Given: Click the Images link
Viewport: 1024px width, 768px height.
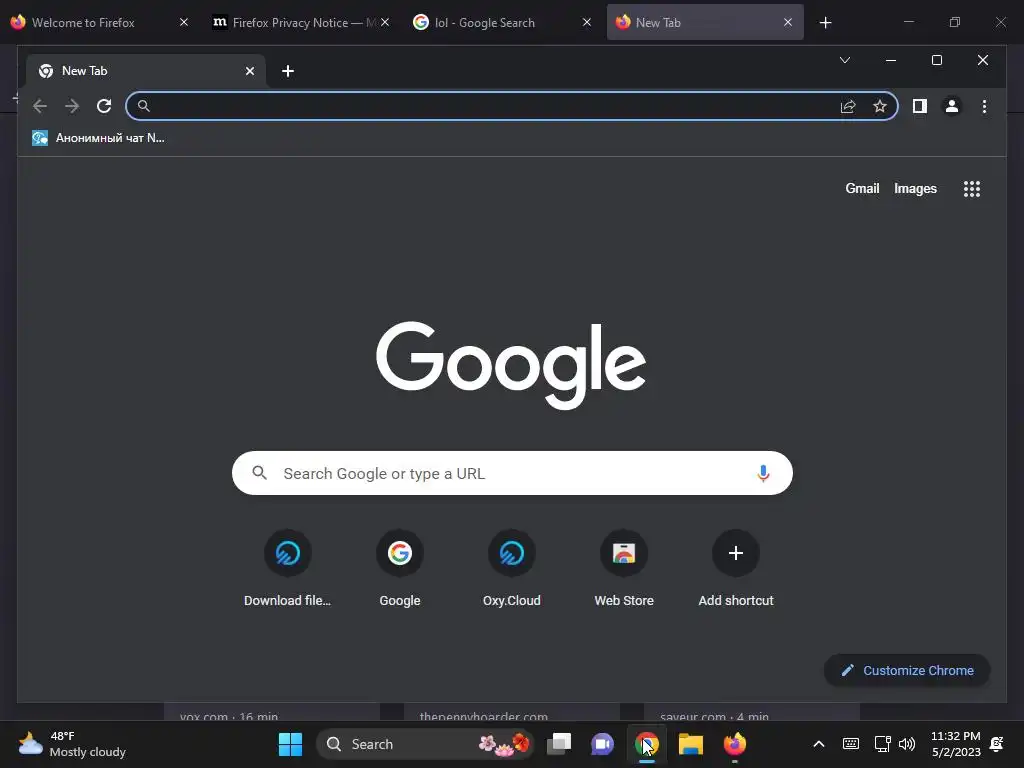Looking at the screenshot, I should click(915, 189).
